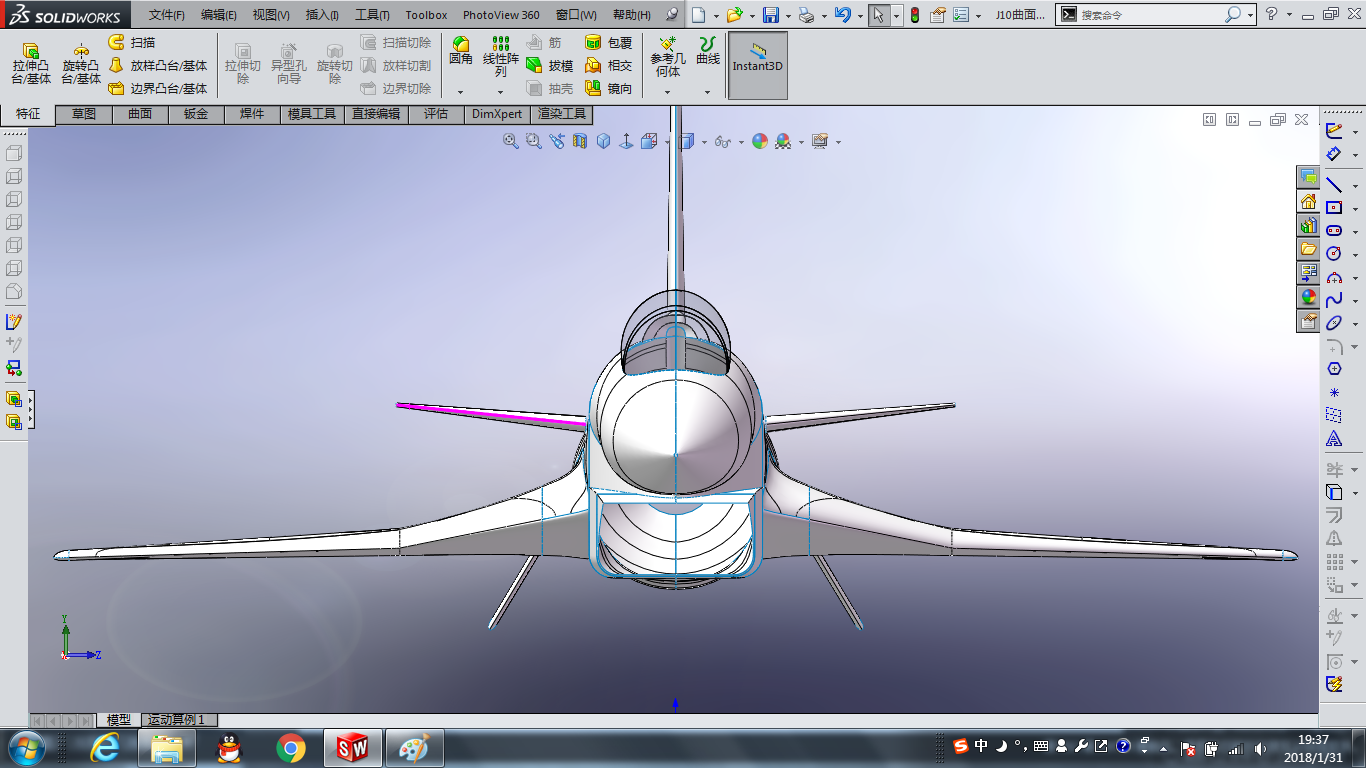1366x768 pixels.
Task: Open dropdown arrow under Curves (曲线)
Action: pyautogui.click(x=708, y=92)
